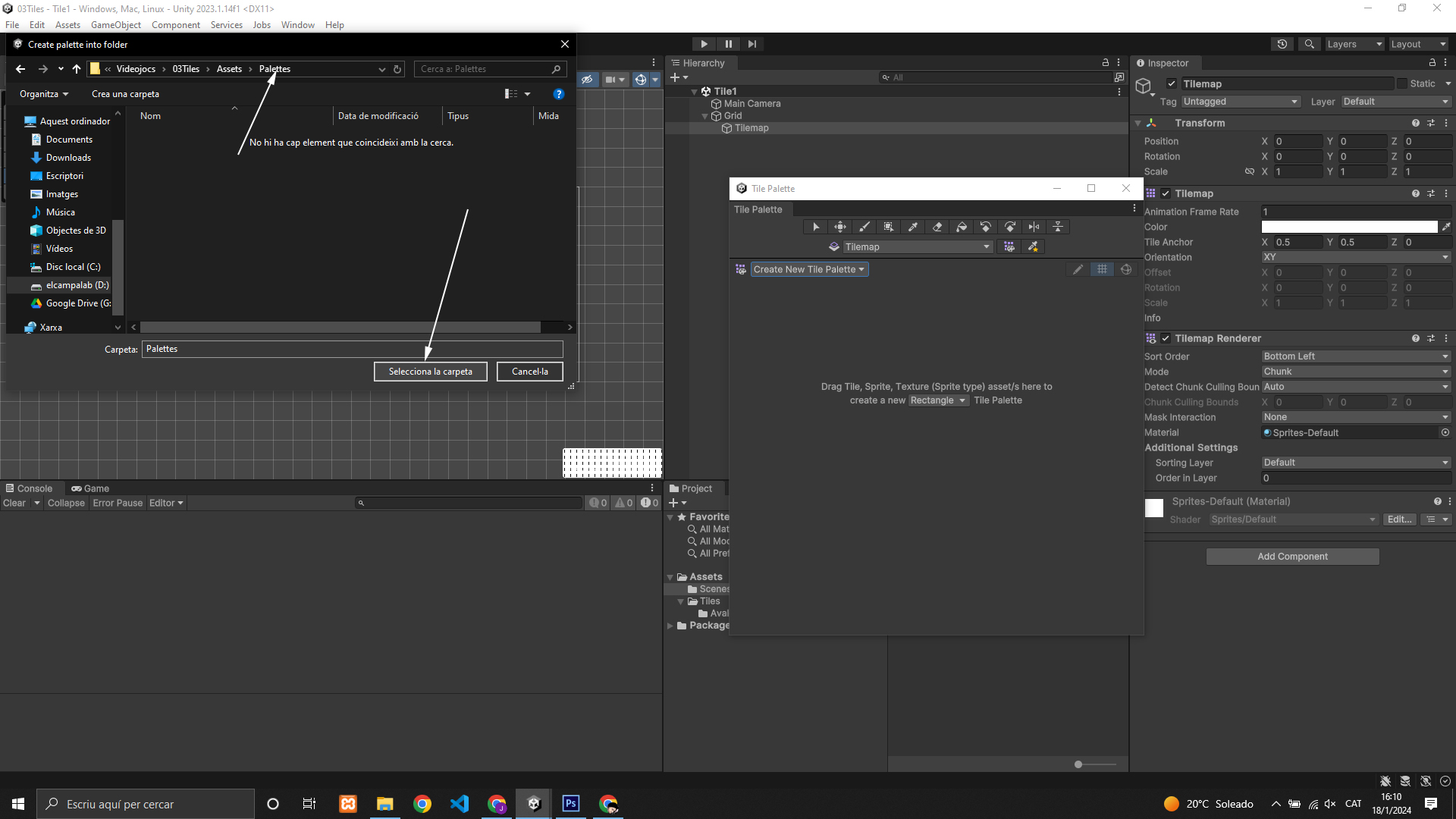The height and width of the screenshot is (819, 1456).
Task: Enable the Static checkbox in Inspector
Action: (1402, 84)
